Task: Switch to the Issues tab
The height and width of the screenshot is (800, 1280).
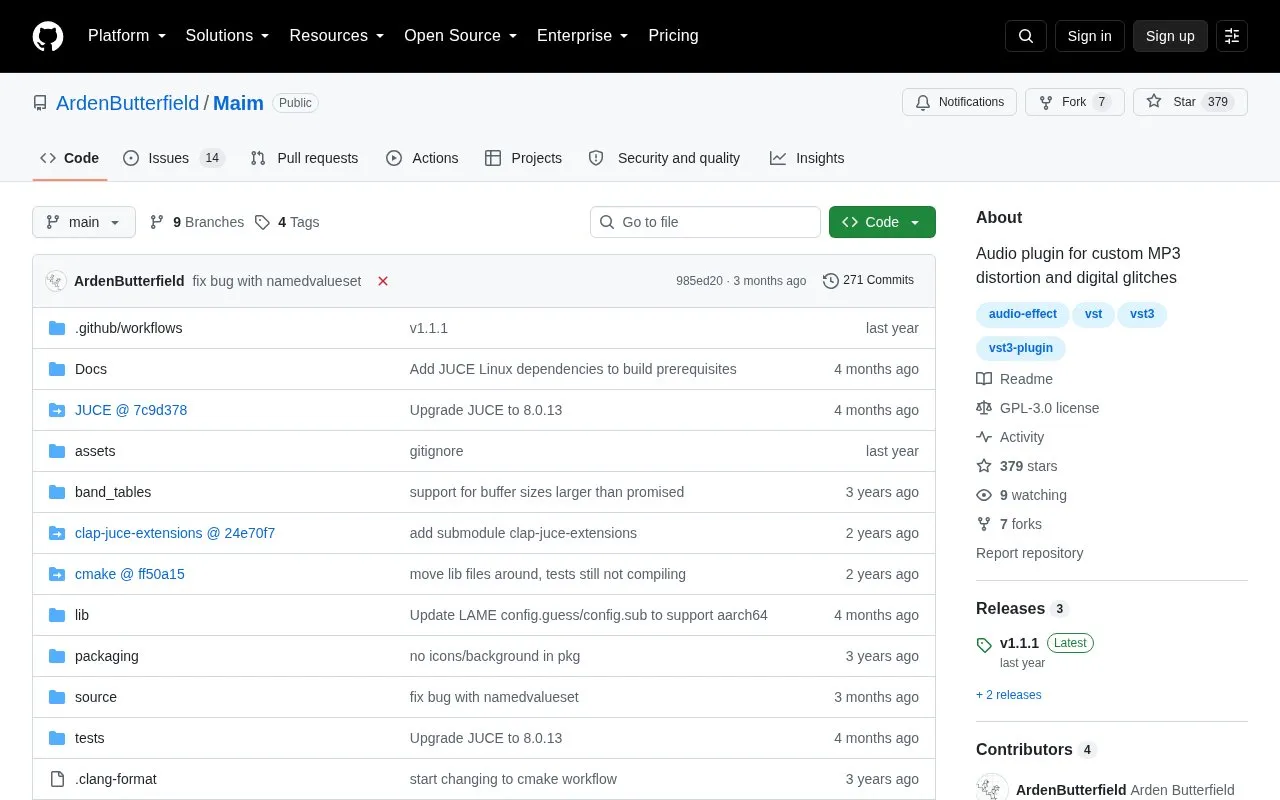Action: pos(174,158)
